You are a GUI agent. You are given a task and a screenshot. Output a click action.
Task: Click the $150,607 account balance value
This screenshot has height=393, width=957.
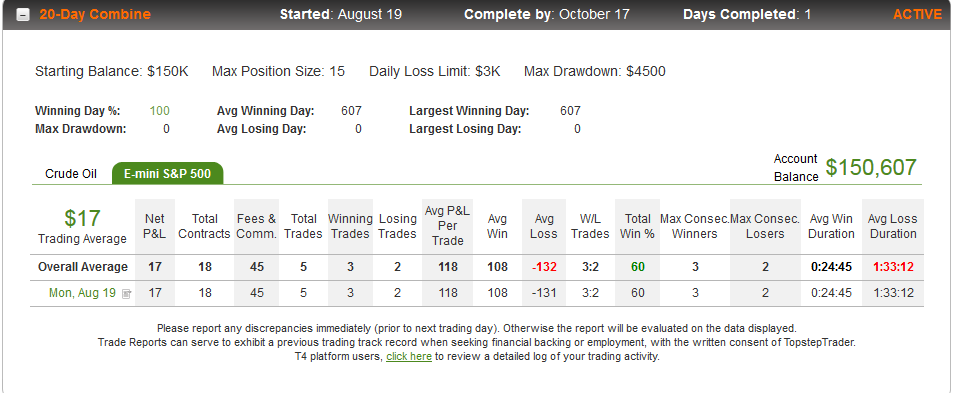point(871,167)
